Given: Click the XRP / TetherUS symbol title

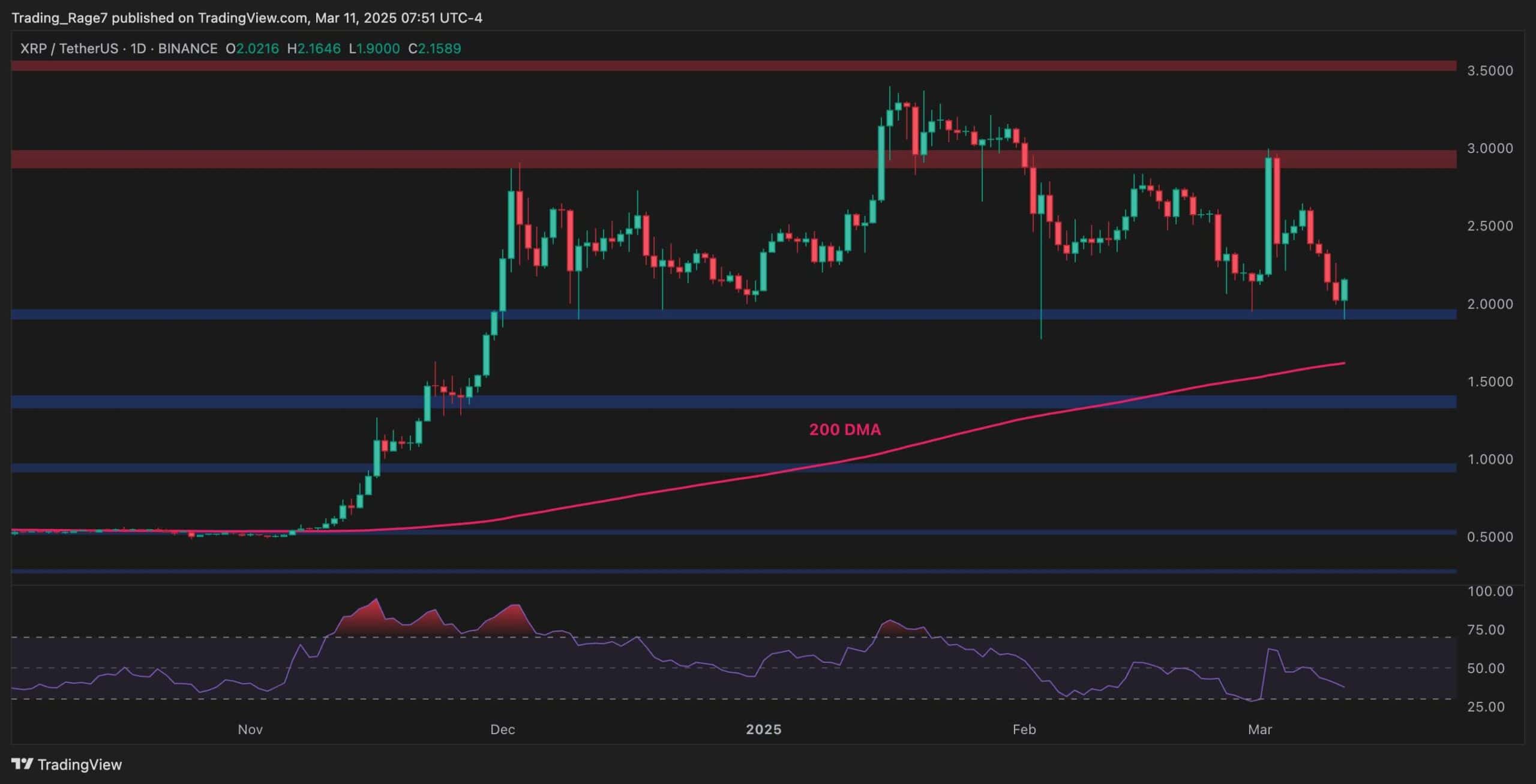Looking at the screenshot, I should coord(69,49).
